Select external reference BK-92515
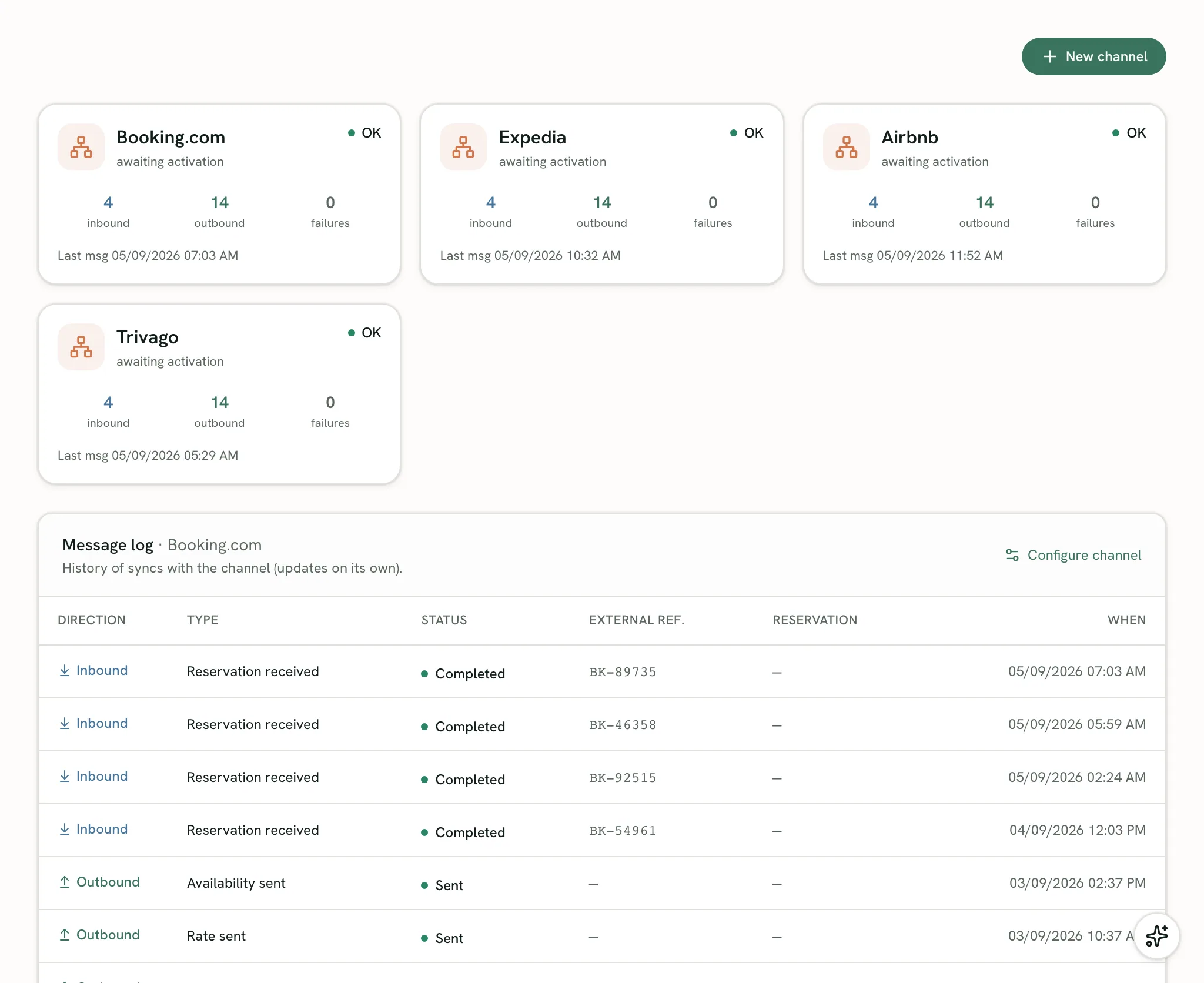The width and height of the screenshot is (1204, 983). tap(623, 778)
